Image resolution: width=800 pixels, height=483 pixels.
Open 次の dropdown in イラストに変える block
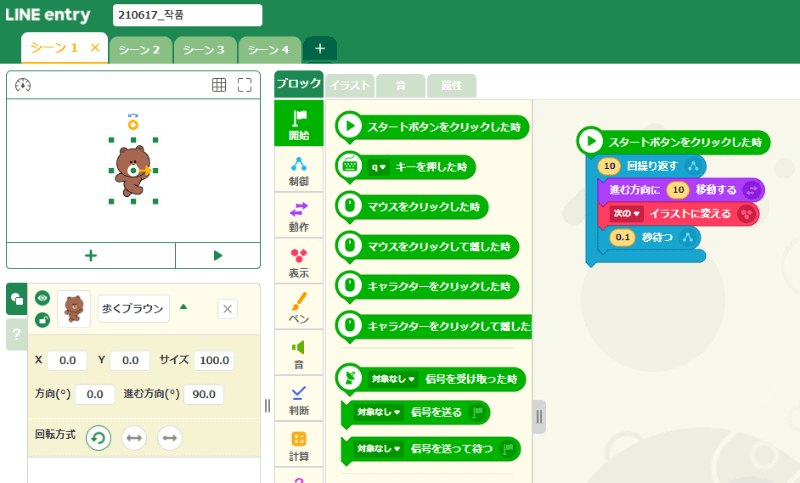[x=626, y=214]
